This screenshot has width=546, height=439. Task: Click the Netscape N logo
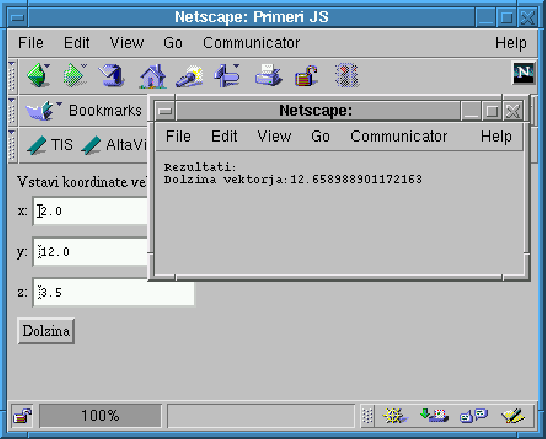tap(523, 73)
